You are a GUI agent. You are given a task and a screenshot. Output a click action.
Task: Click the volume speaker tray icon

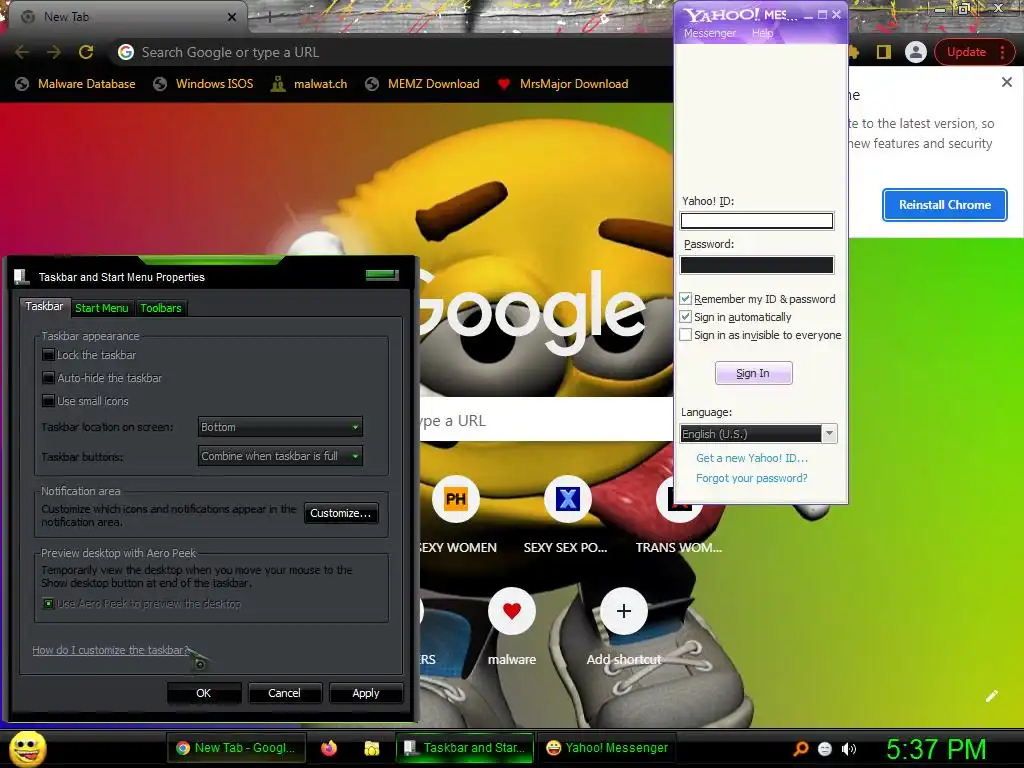point(849,749)
